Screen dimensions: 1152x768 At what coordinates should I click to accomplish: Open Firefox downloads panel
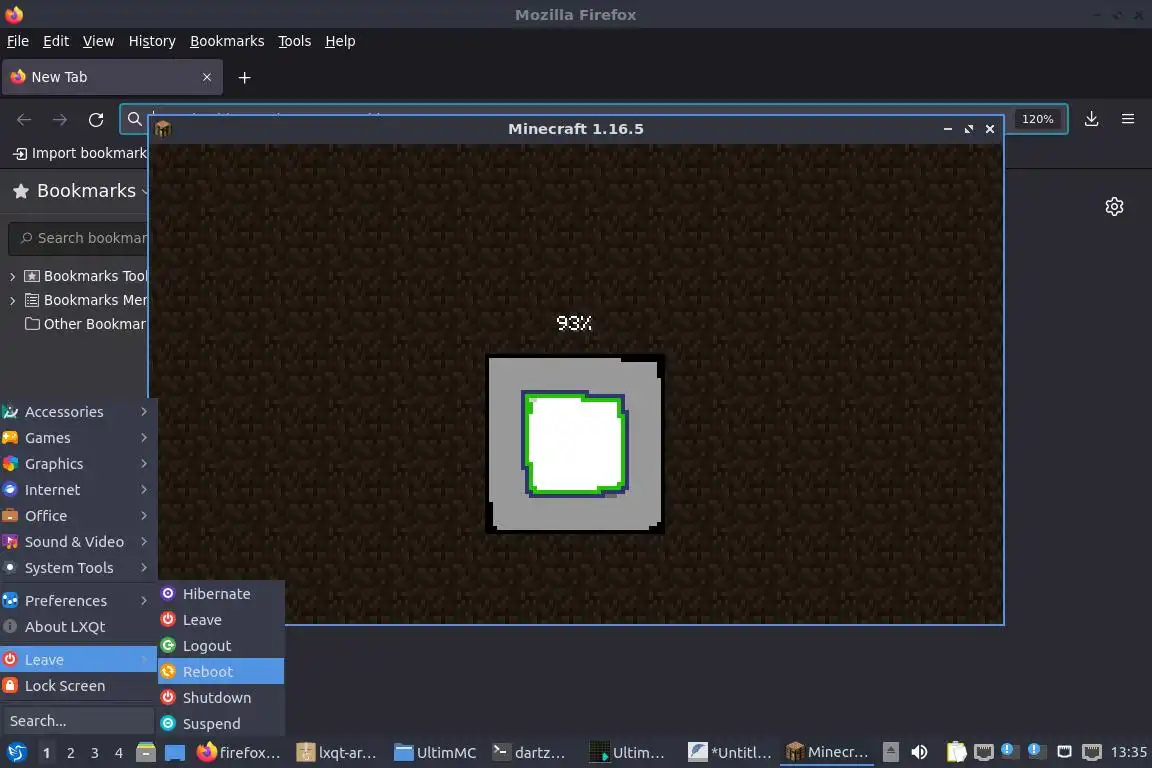click(x=1091, y=118)
